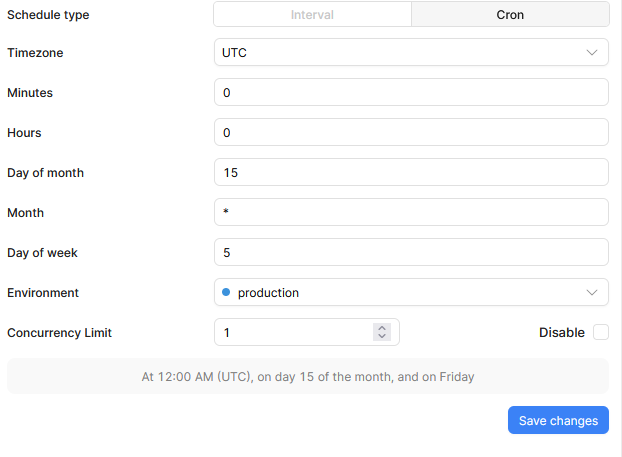
Task: Click the Timezone dropdown chevron arrow
Action: [592, 52]
